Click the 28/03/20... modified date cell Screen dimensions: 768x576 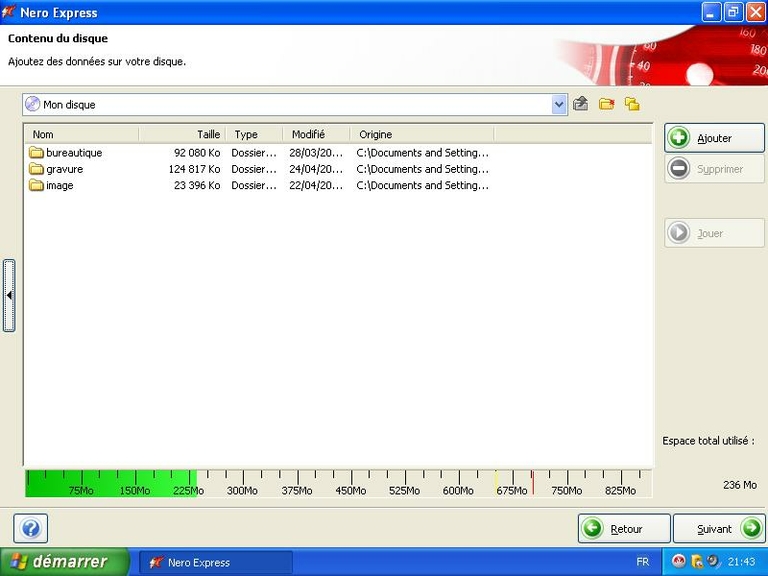[x=316, y=153]
